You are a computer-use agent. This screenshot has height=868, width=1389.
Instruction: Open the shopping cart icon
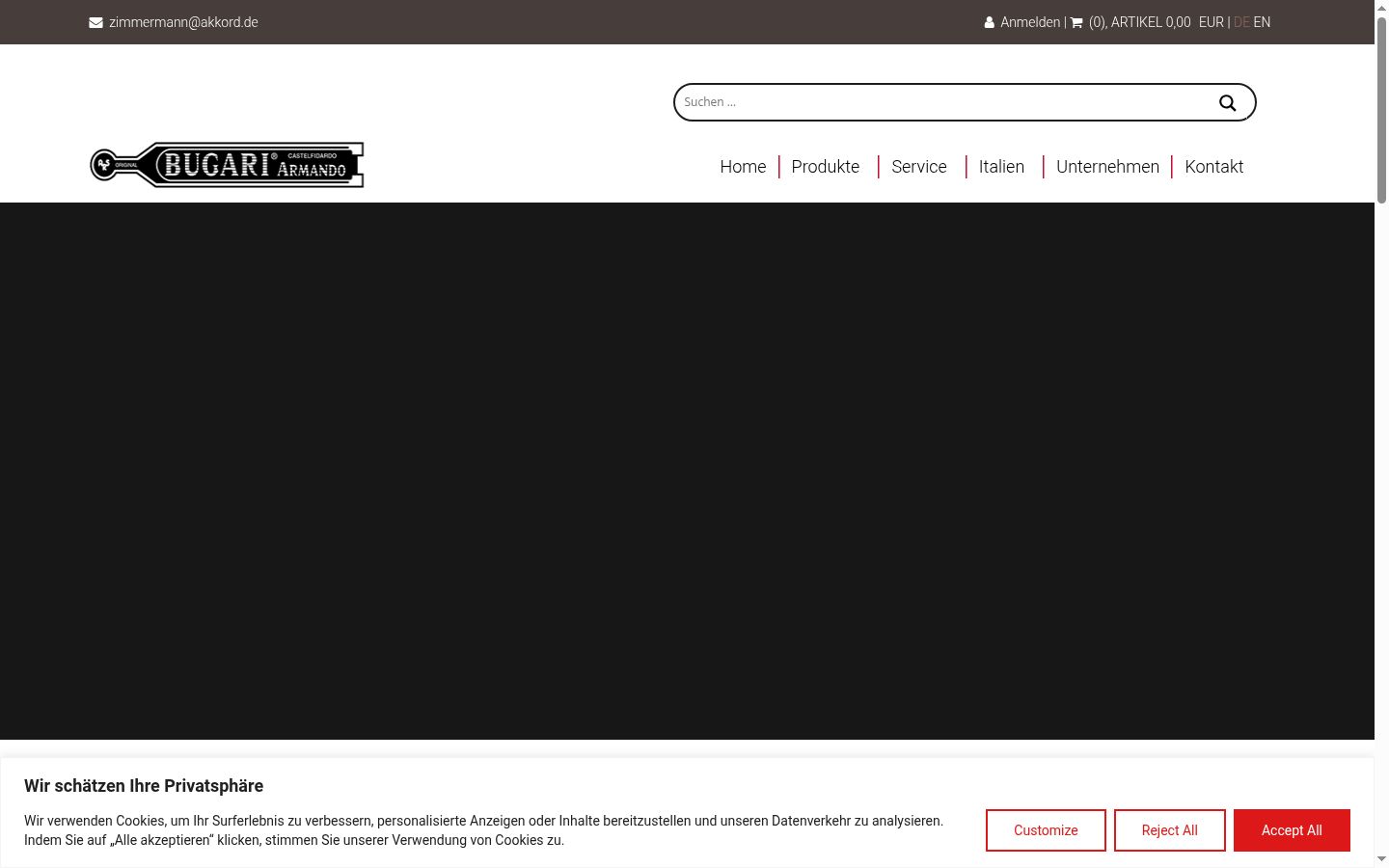pos(1076,22)
